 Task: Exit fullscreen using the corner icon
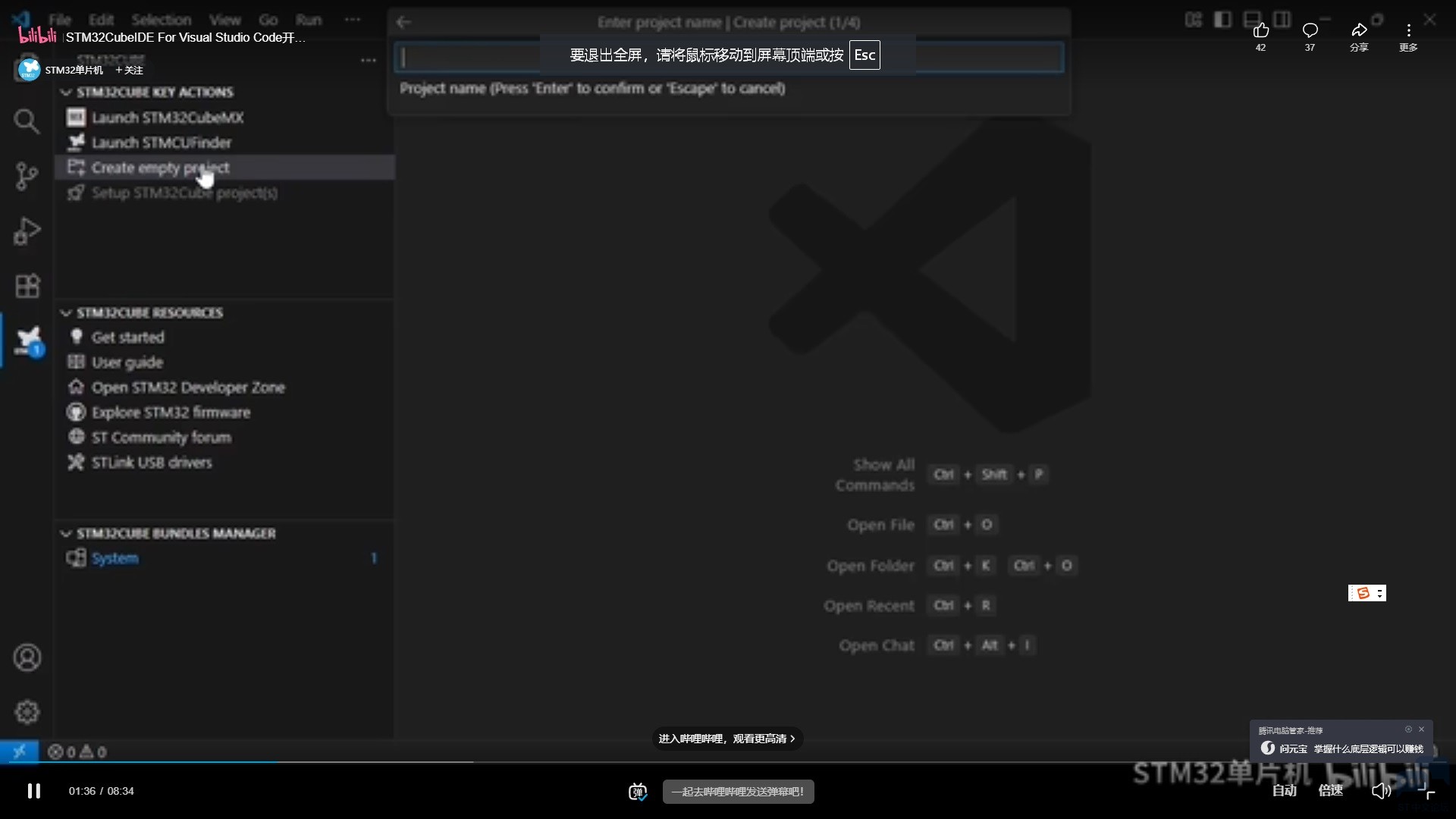point(1426,791)
